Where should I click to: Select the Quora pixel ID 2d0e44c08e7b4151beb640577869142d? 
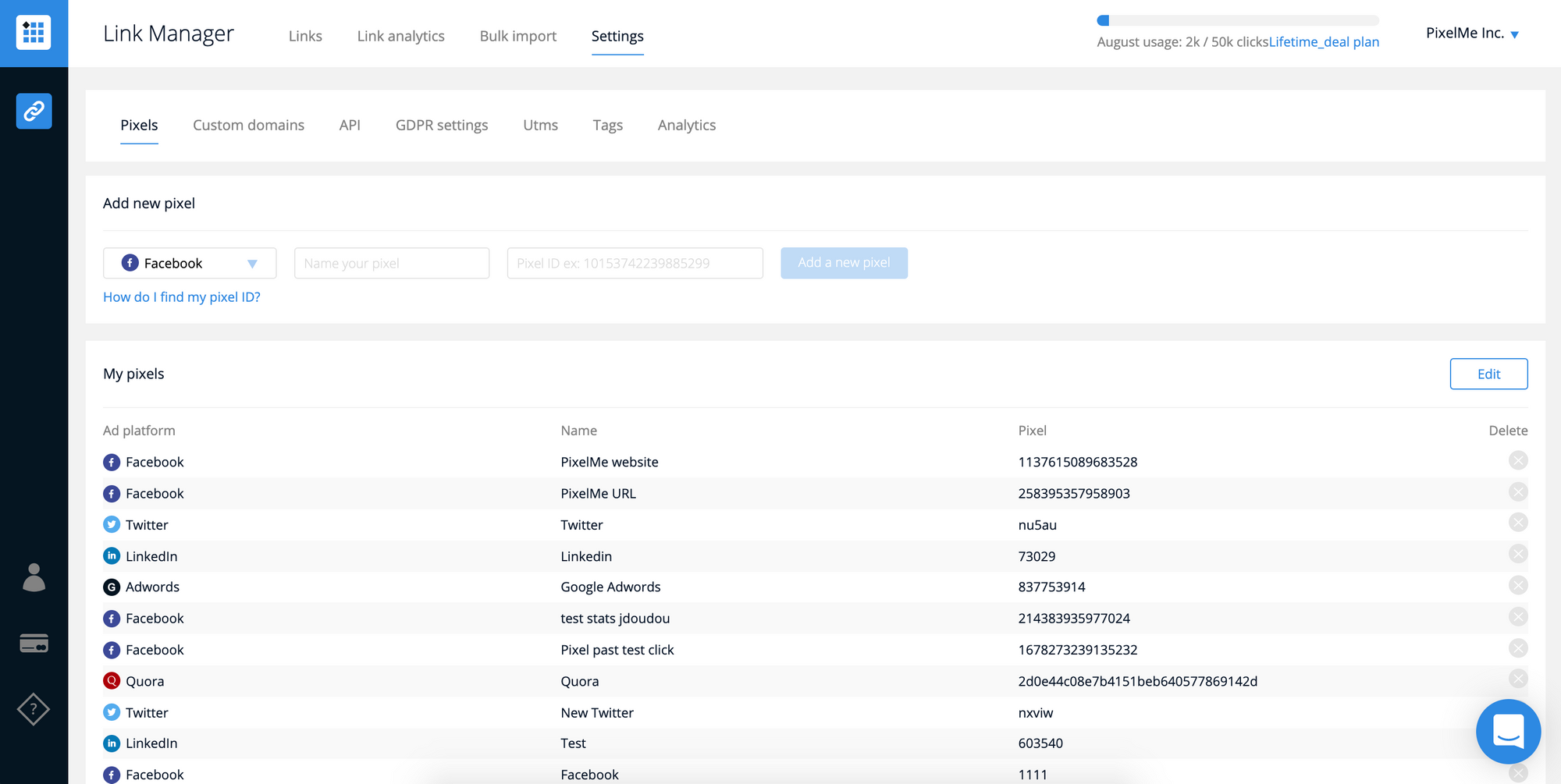[1137, 681]
